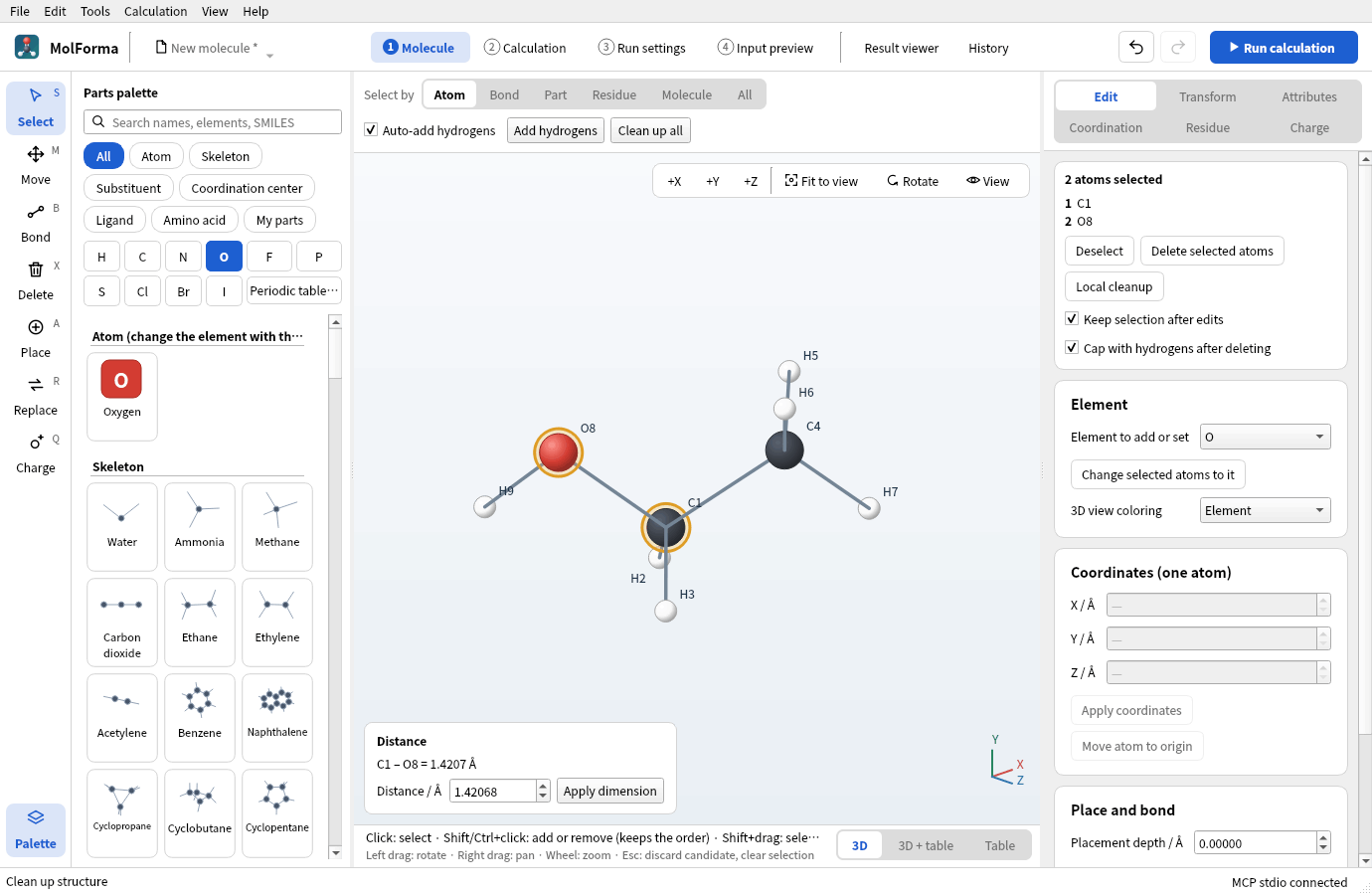Image resolution: width=1372 pixels, height=895 pixels.
Task: Click the Run calculation button
Action: pyautogui.click(x=1284, y=47)
